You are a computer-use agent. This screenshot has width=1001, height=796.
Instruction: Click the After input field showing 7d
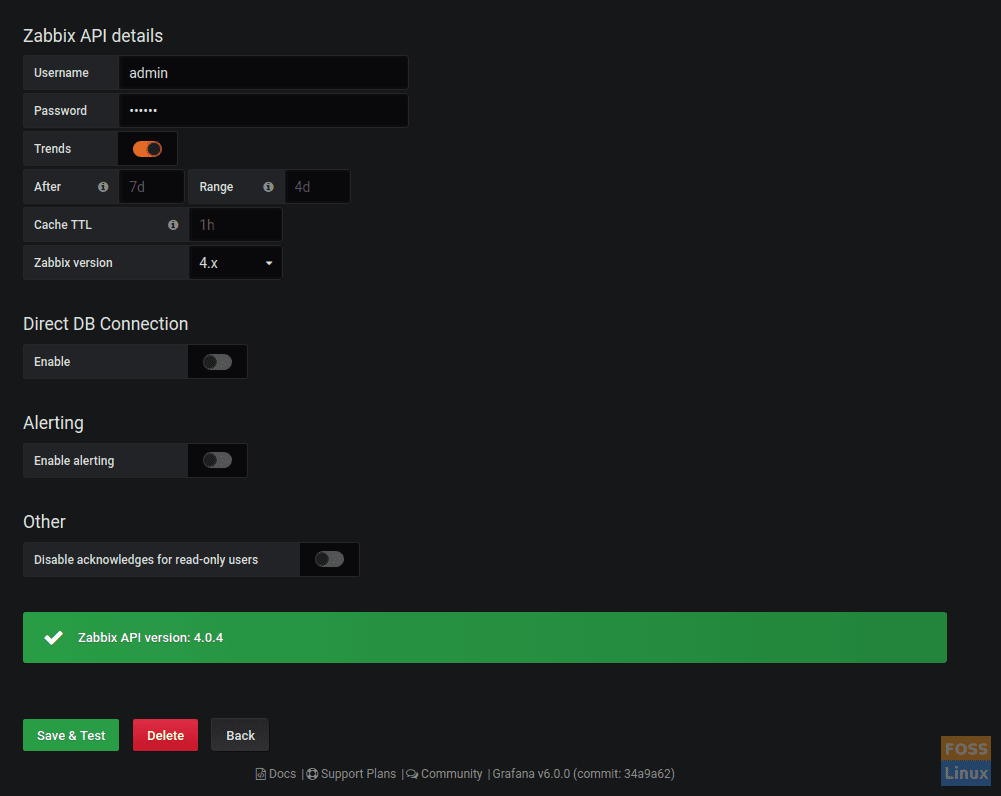[x=151, y=187]
